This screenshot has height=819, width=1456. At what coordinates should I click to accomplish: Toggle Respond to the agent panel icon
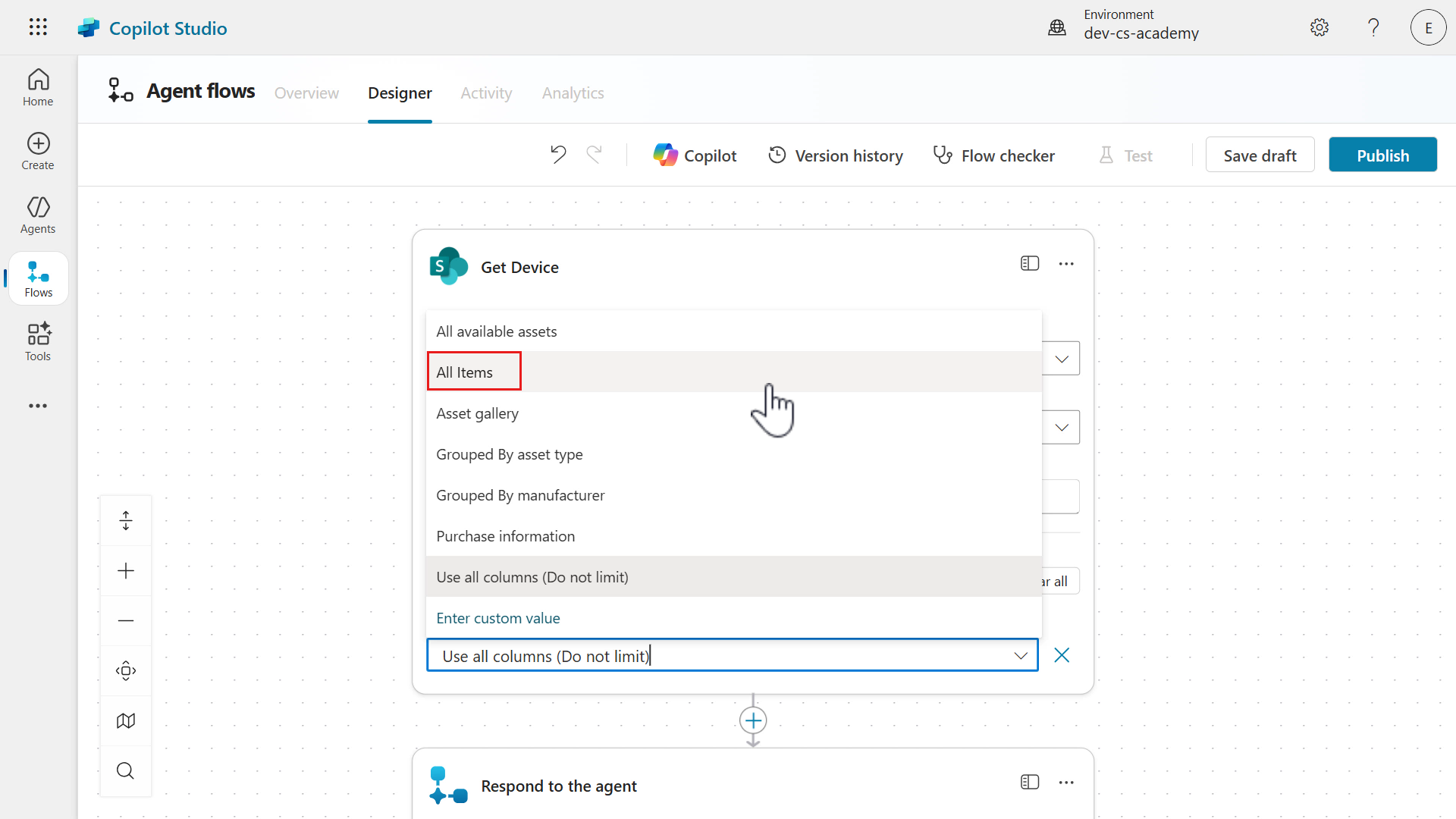[1029, 782]
